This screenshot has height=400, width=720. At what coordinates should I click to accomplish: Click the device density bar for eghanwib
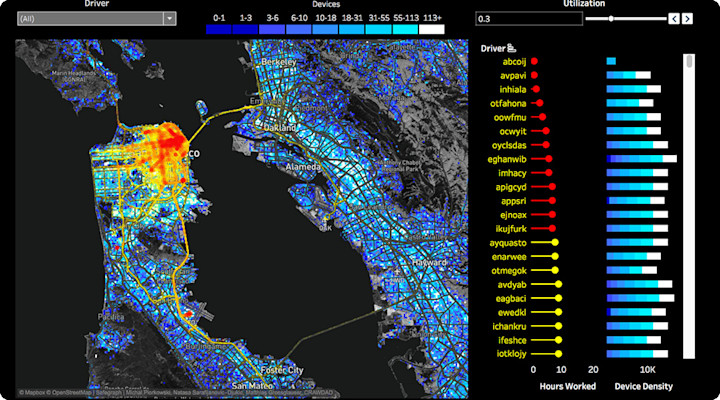(x=641, y=159)
